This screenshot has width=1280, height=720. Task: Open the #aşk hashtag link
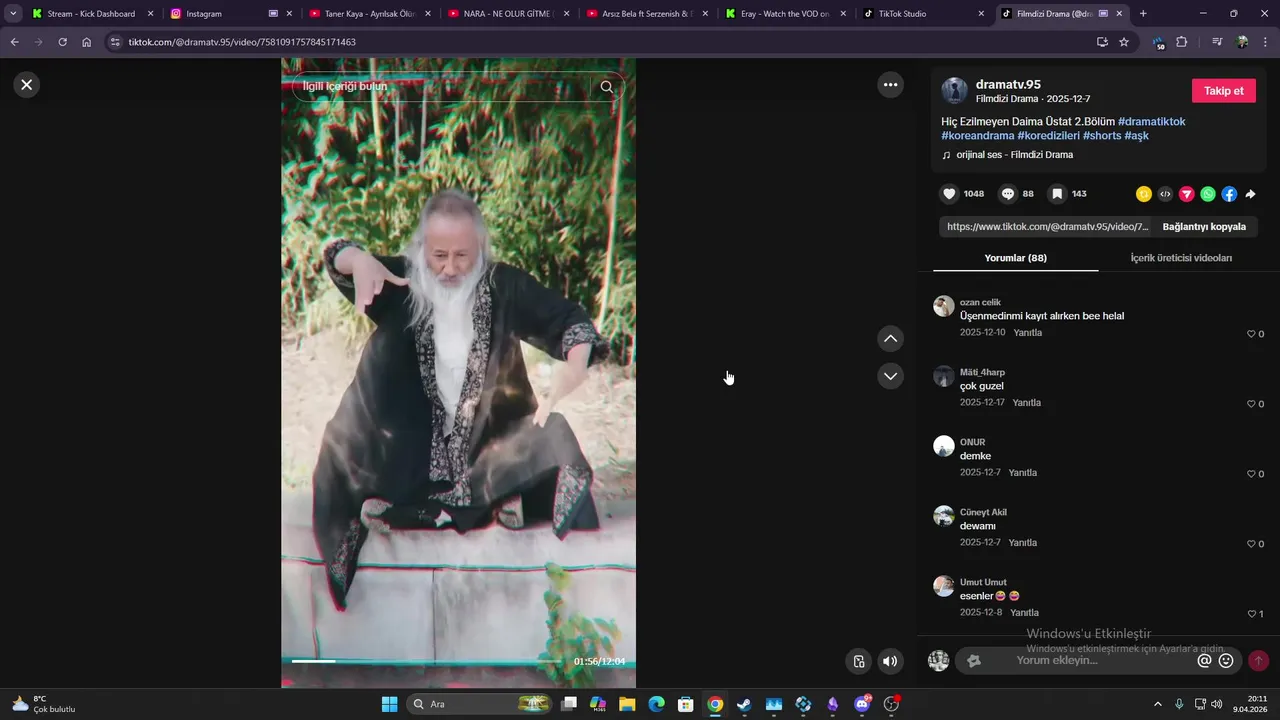coord(1136,136)
